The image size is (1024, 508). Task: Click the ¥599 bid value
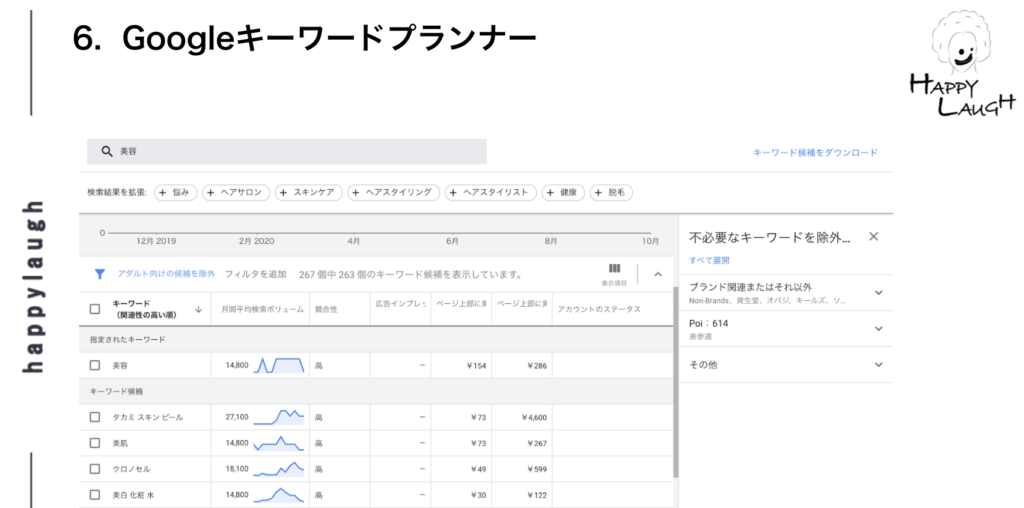click(x=537, y=469)
